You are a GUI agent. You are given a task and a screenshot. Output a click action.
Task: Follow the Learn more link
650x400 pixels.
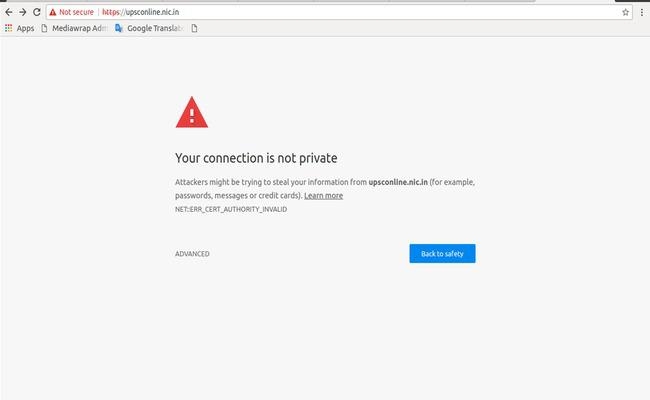point(323,196)
